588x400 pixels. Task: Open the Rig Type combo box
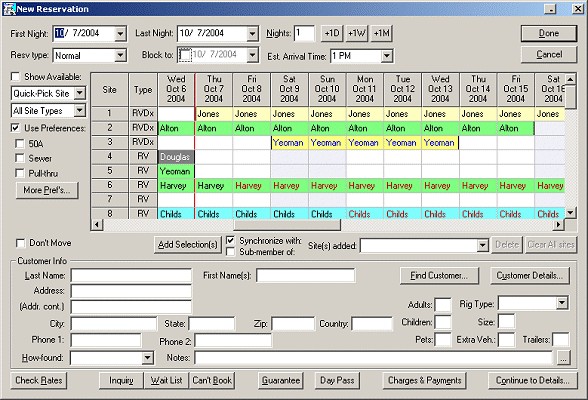click(x=562, y=303)
